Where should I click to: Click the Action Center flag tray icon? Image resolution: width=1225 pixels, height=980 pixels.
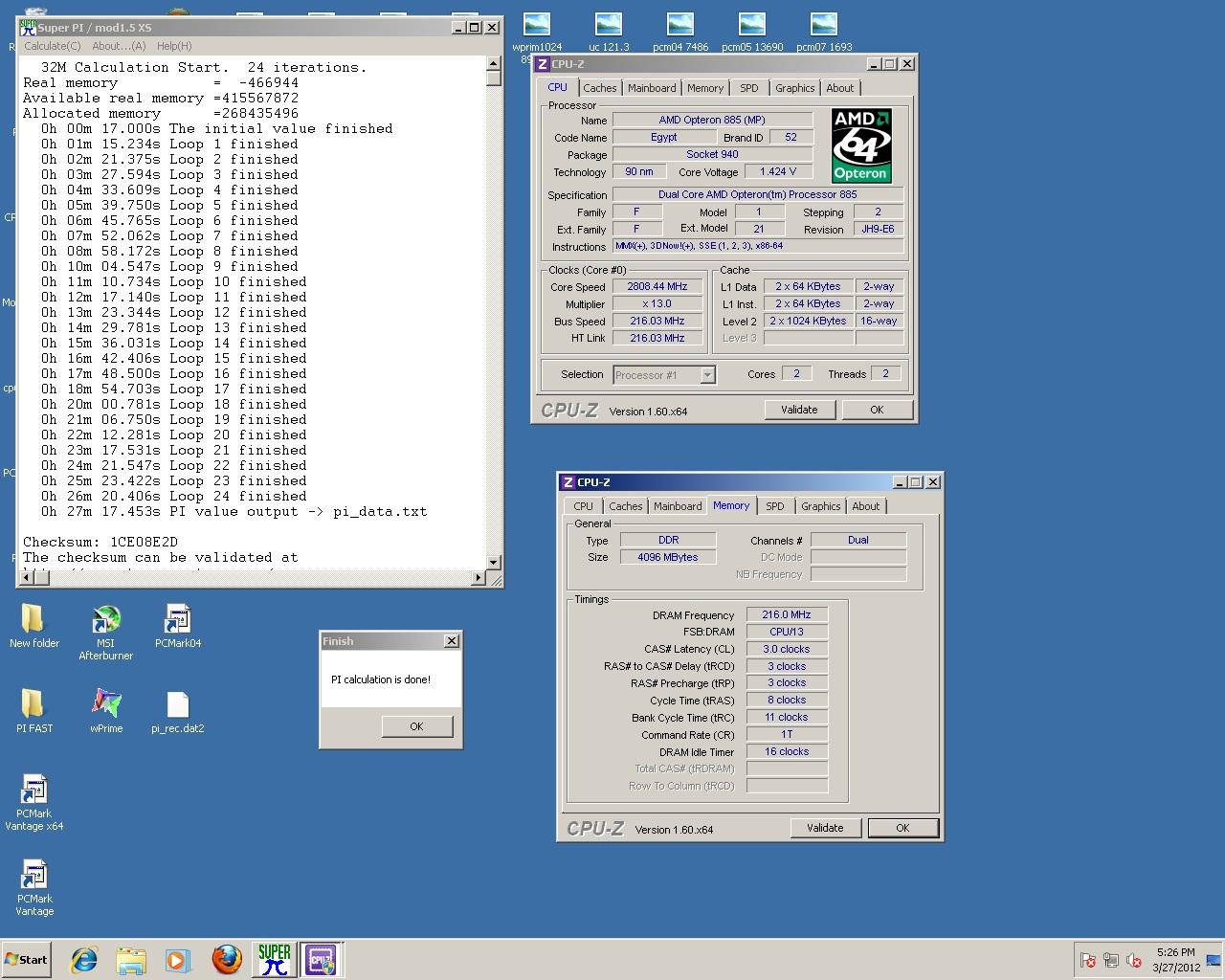1087,960
